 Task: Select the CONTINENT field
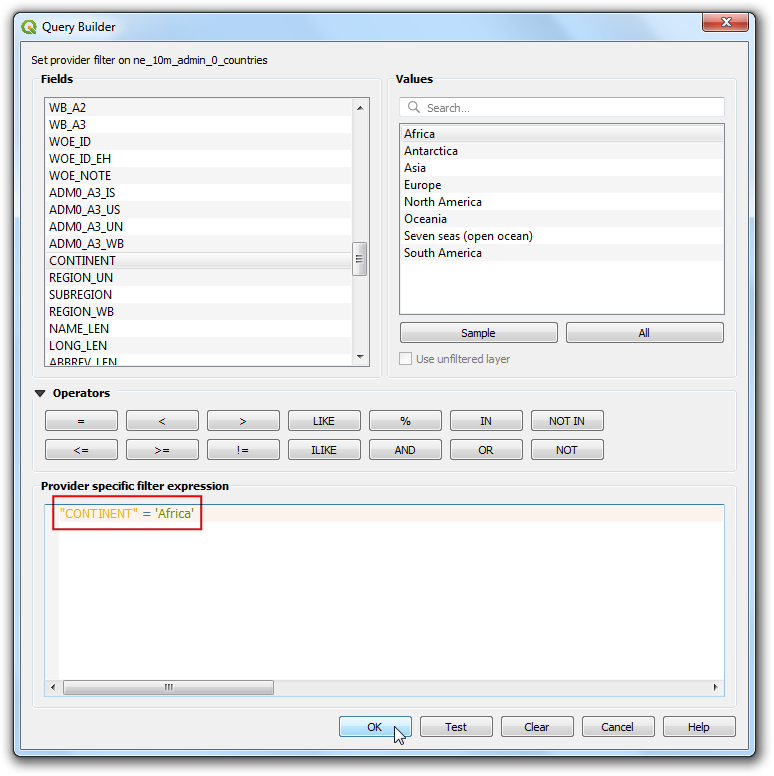pyautogui.click(x=82, y=261)
